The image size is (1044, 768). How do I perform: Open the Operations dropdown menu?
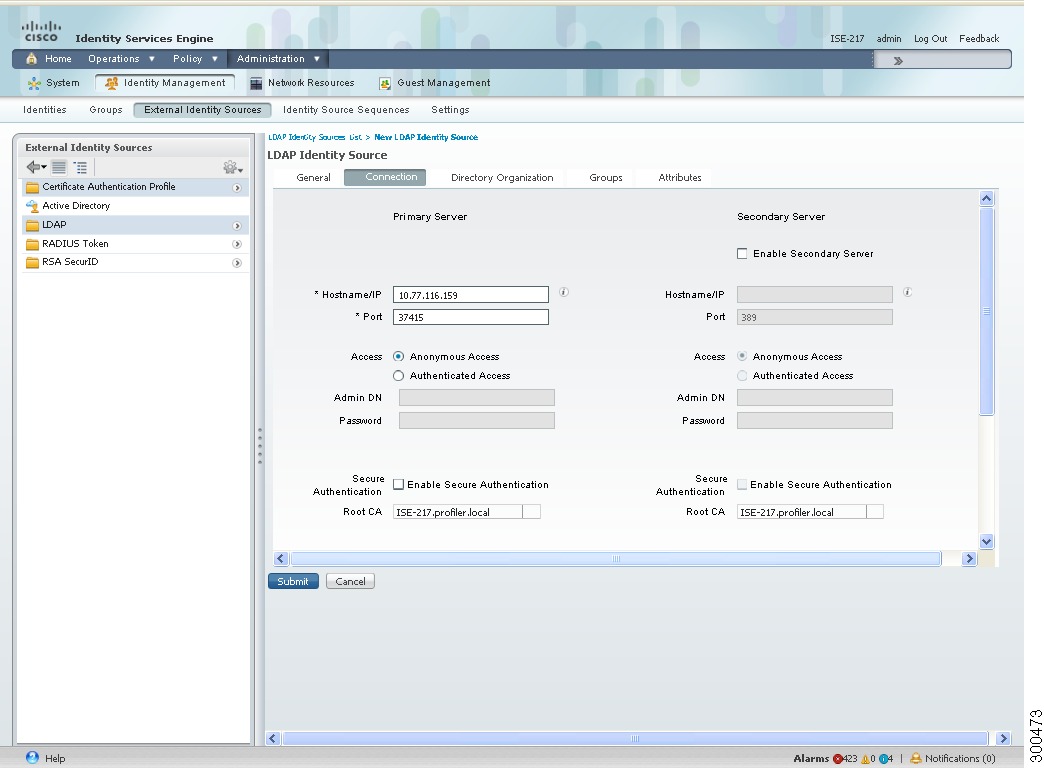tap(121, 59)
